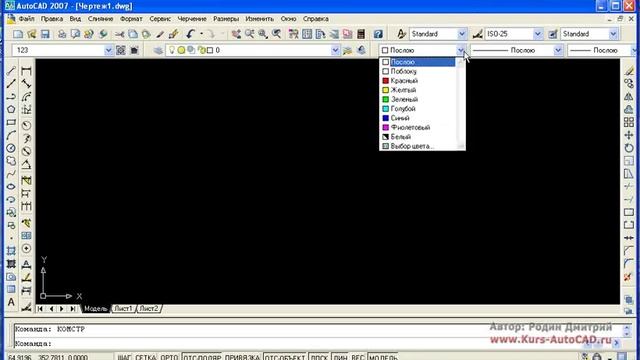Switch to the Лист1 layout tab
The width and height of the screenshot is (640, 360).
123,309
